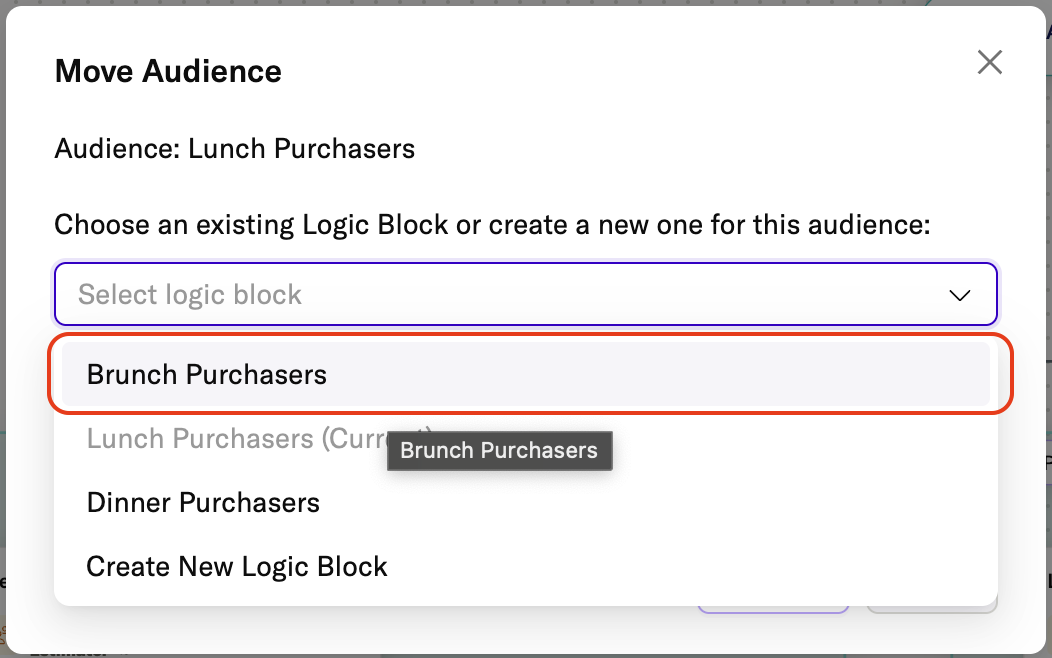Select Brunch Purchasers from the list
Viewport: 1052px width, 658px height.
(x=206, y=374)
